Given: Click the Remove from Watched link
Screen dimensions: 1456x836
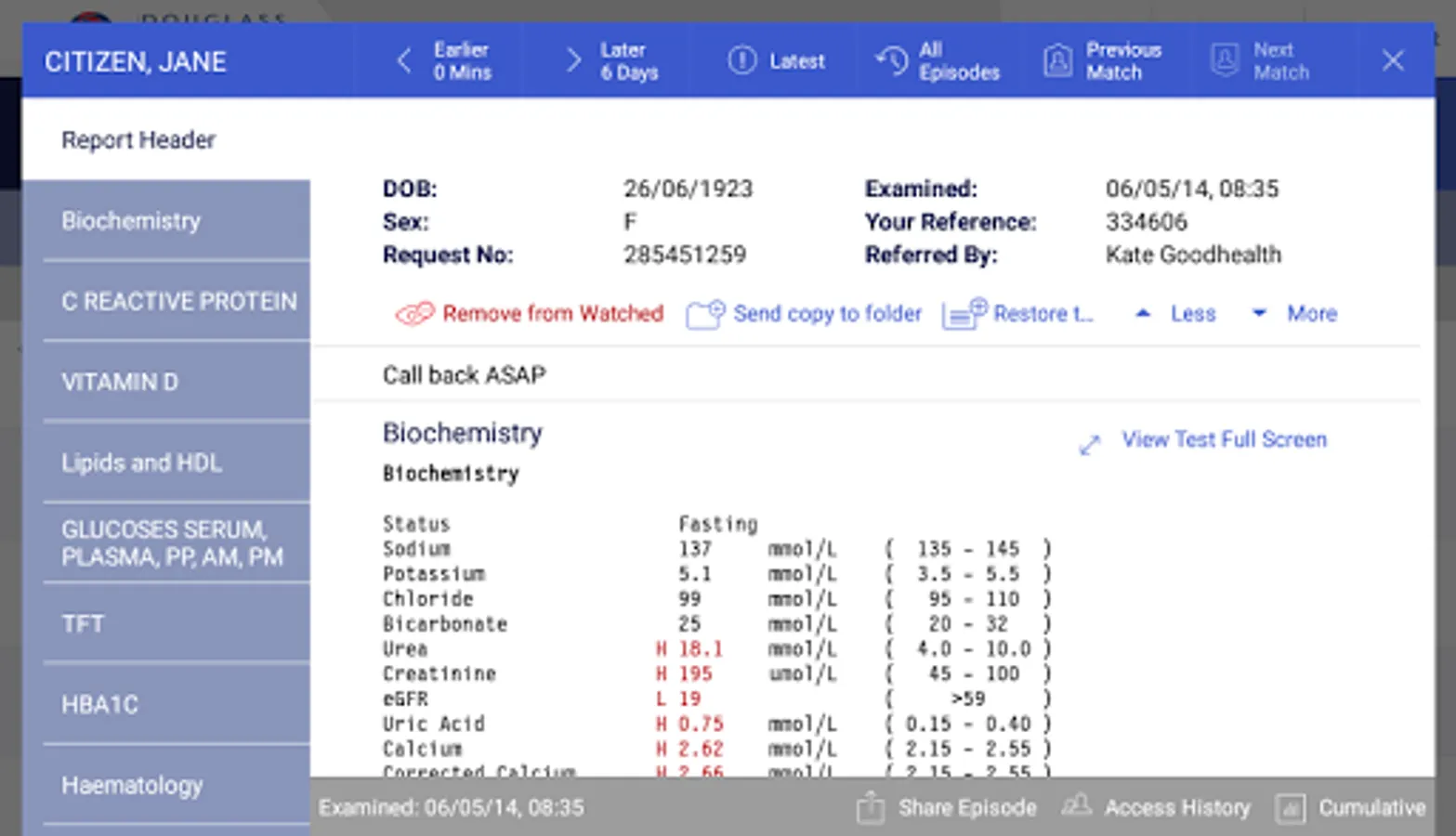Looking at the screenshot, I should tap(553, 314).
